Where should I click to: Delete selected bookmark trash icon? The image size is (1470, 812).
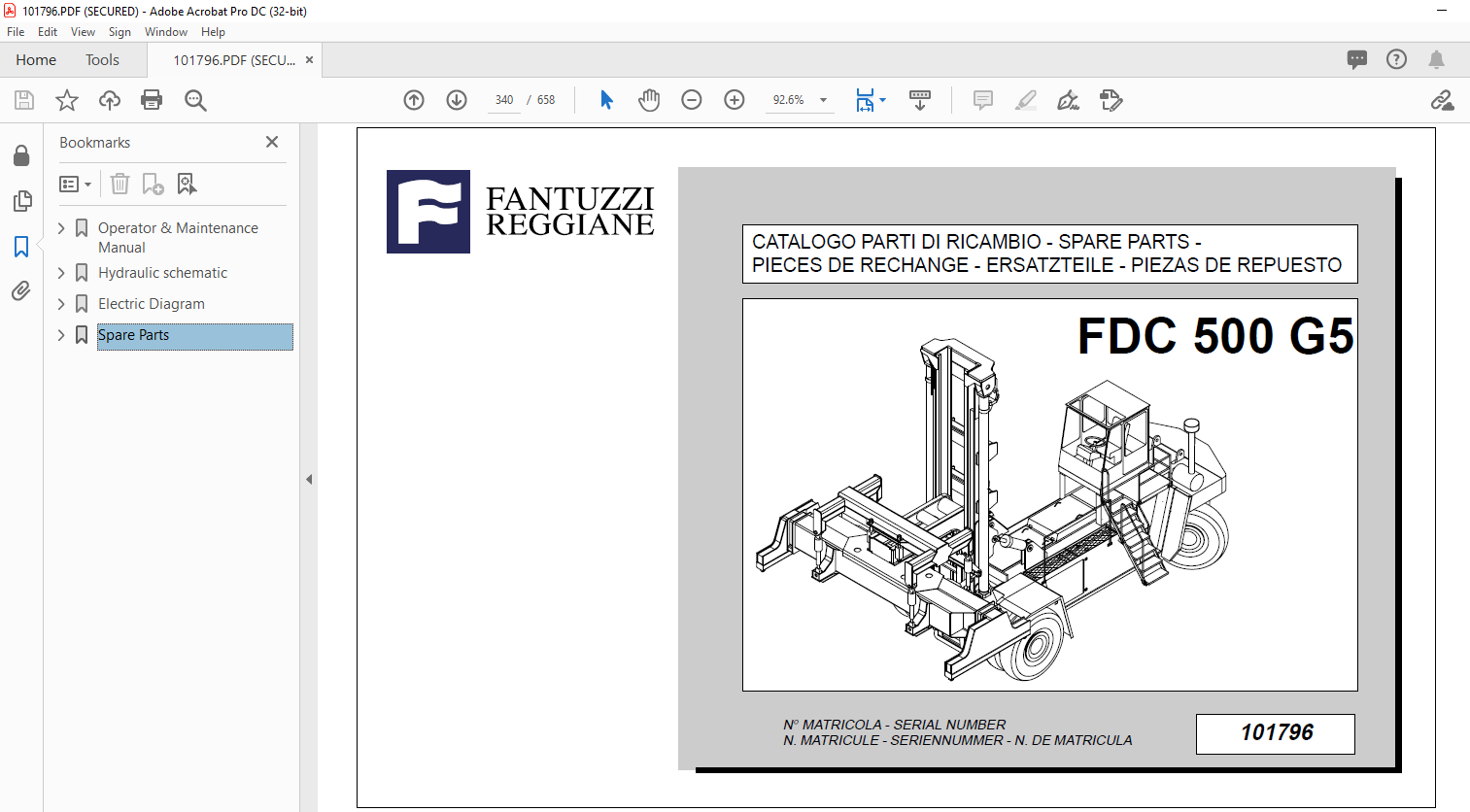point(120,184)
